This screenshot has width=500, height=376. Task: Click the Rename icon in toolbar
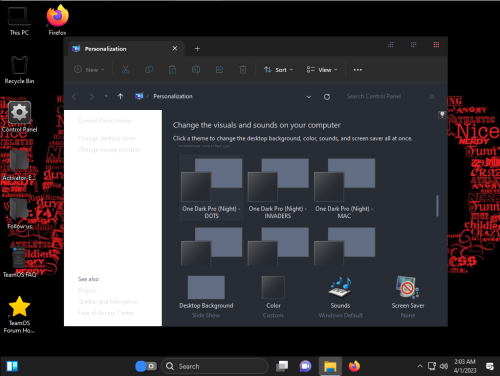196,70
